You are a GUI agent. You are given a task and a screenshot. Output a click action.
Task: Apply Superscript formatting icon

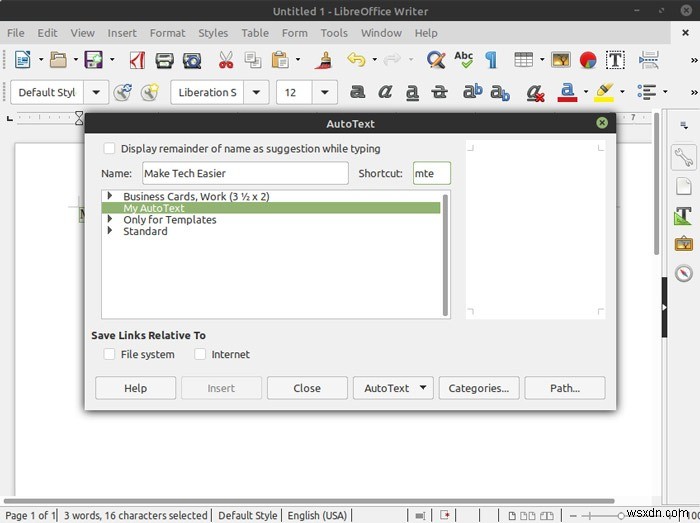[x=472, y=91]
